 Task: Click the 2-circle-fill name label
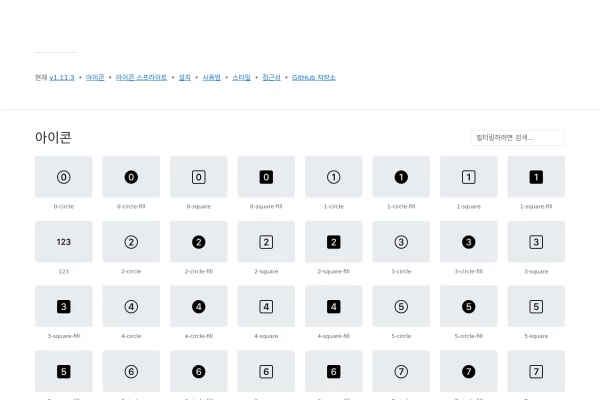tap(199, 271)
